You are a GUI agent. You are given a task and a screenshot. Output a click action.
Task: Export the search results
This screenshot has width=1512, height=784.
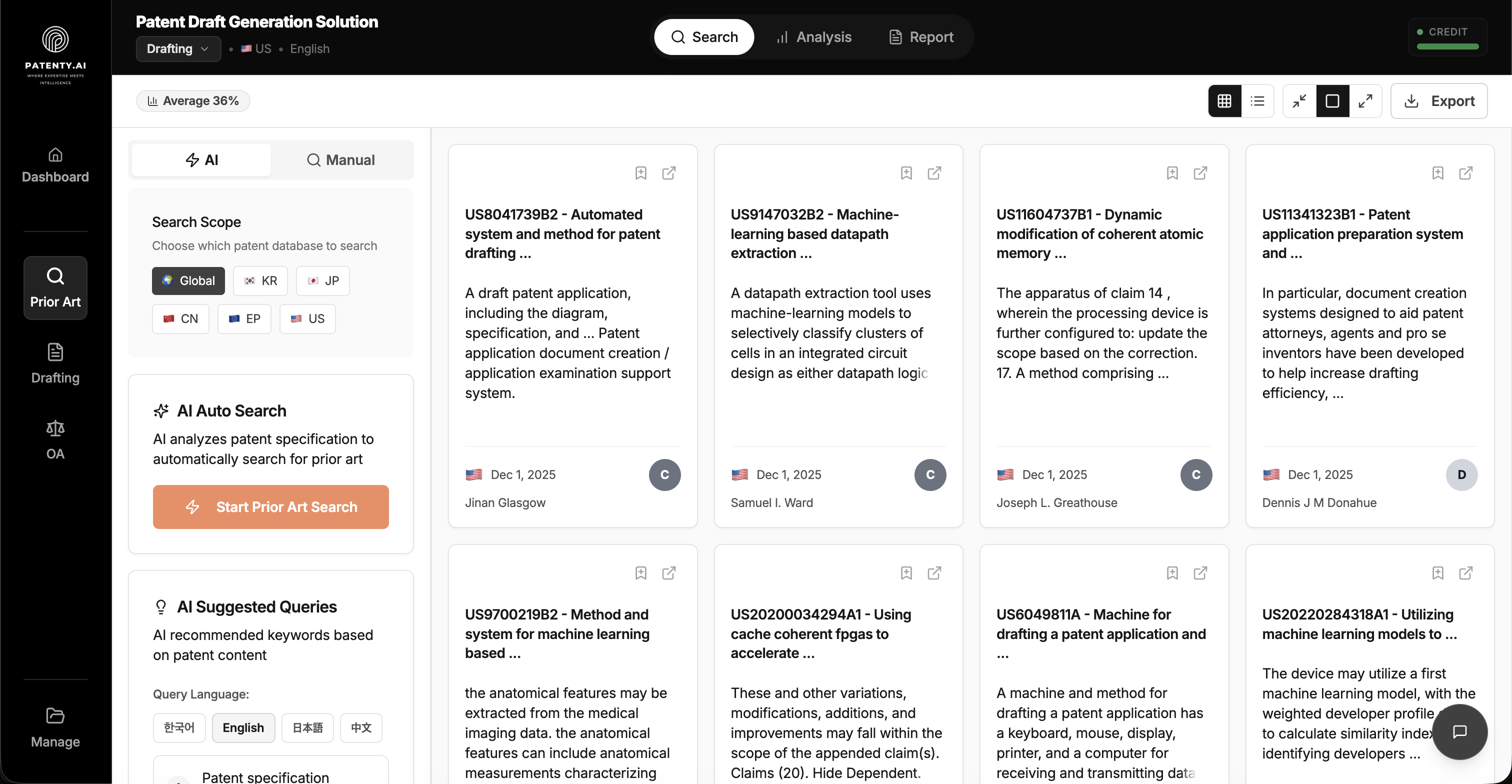coord(1440,100)
